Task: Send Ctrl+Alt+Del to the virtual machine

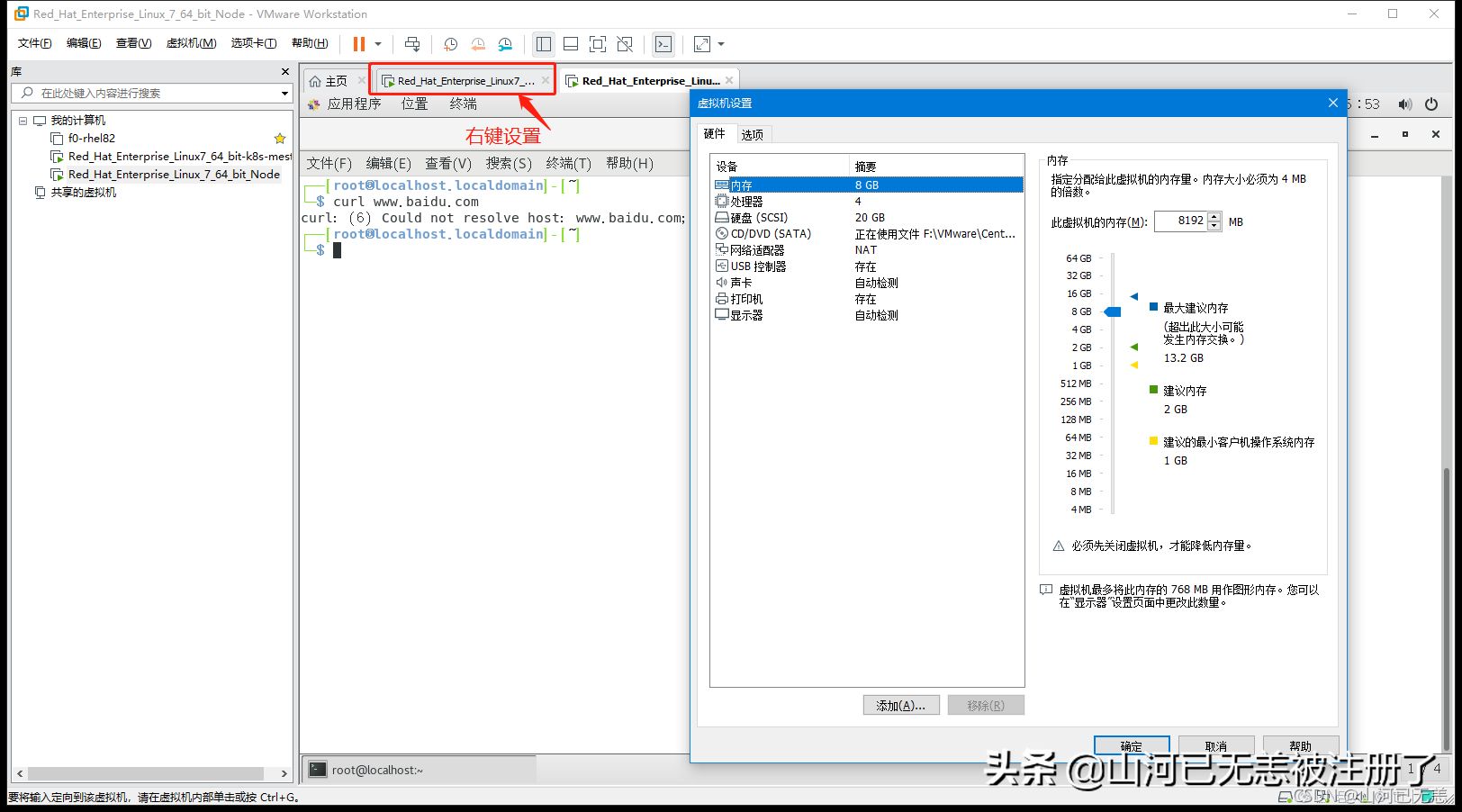Action: (x=412, y=43)
